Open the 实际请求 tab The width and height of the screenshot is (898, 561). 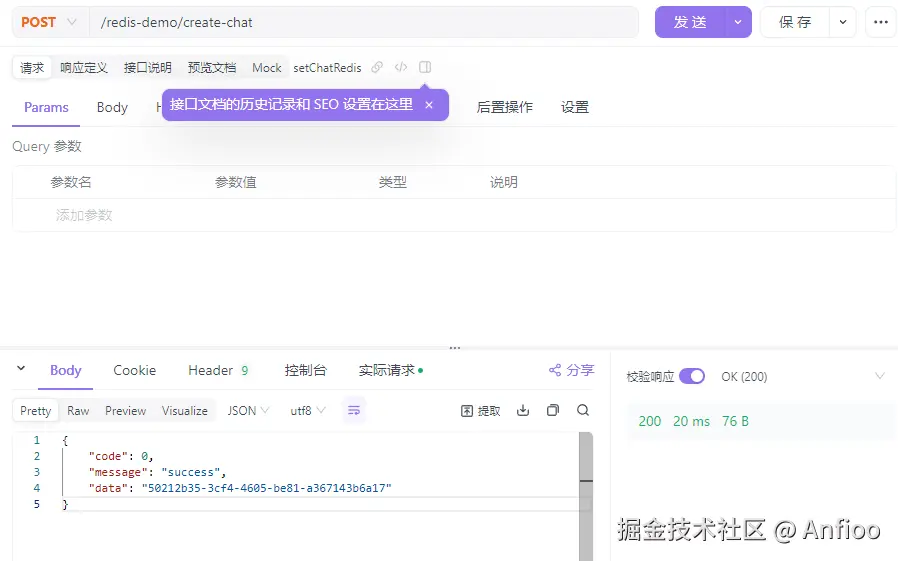(x=391, y=370)
